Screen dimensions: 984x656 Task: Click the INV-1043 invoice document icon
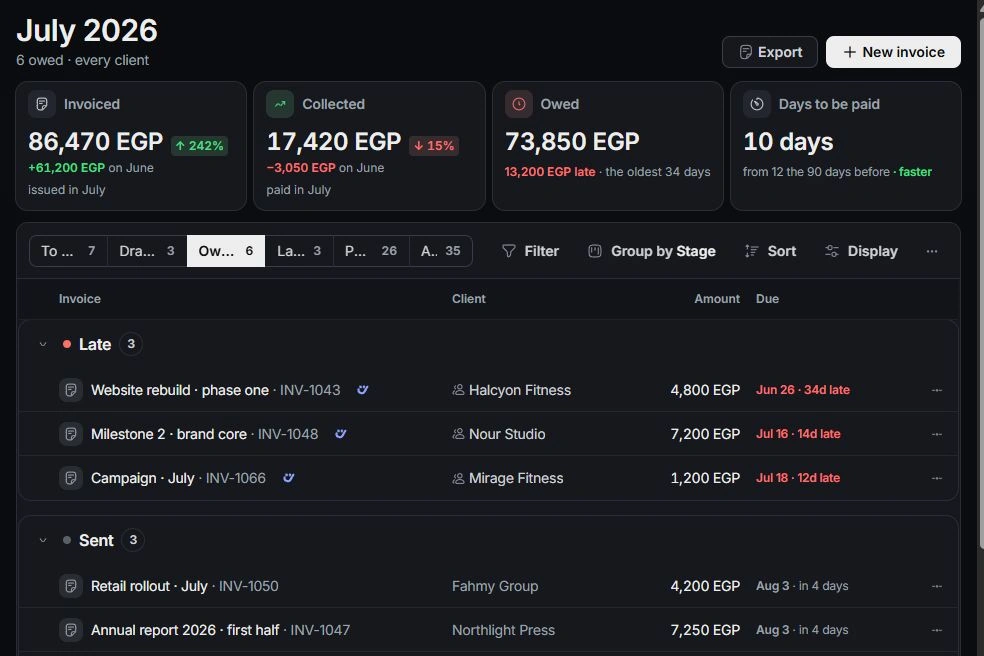click(71, 390)
